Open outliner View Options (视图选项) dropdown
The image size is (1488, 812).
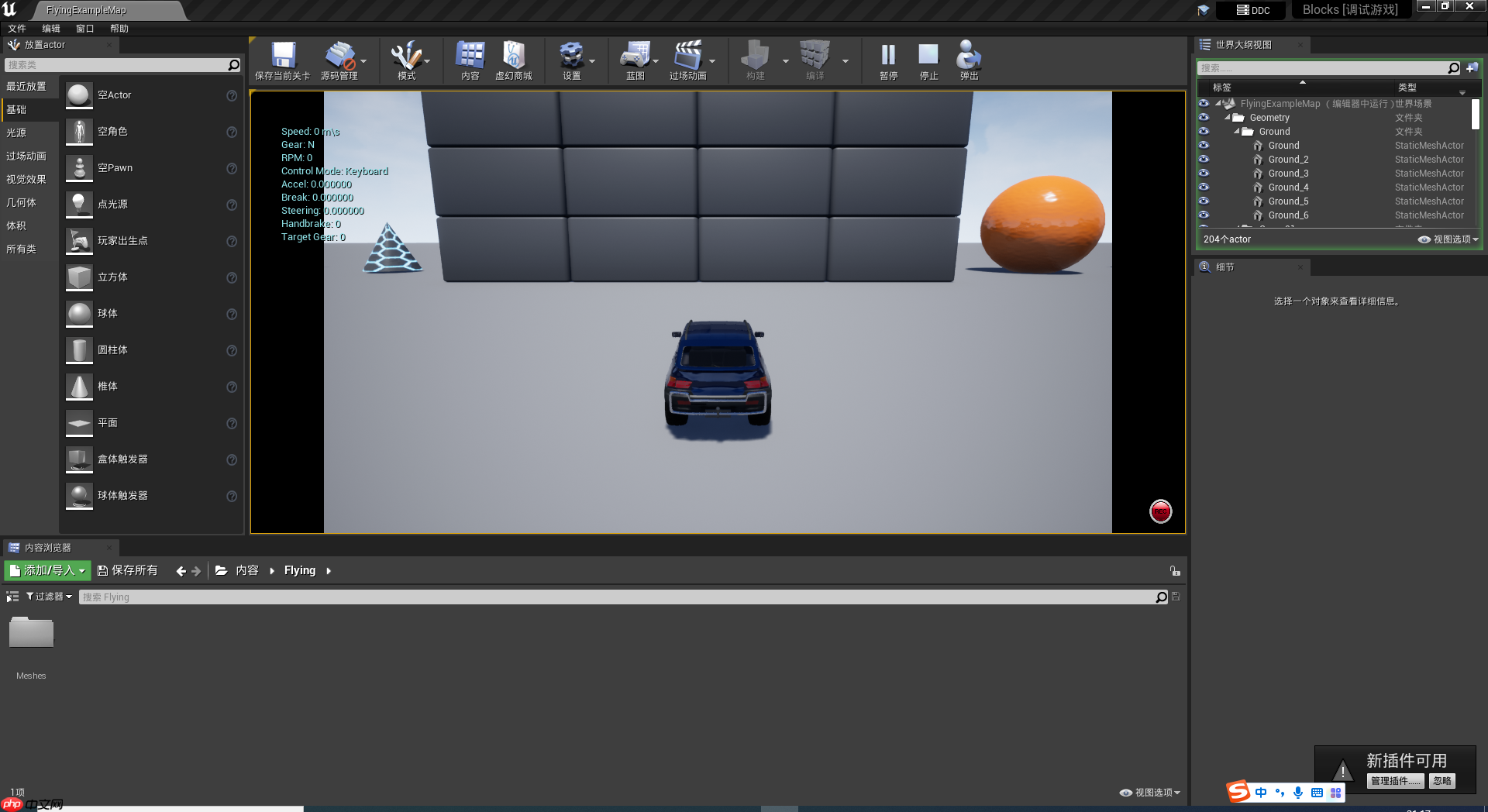point(1448,239)
